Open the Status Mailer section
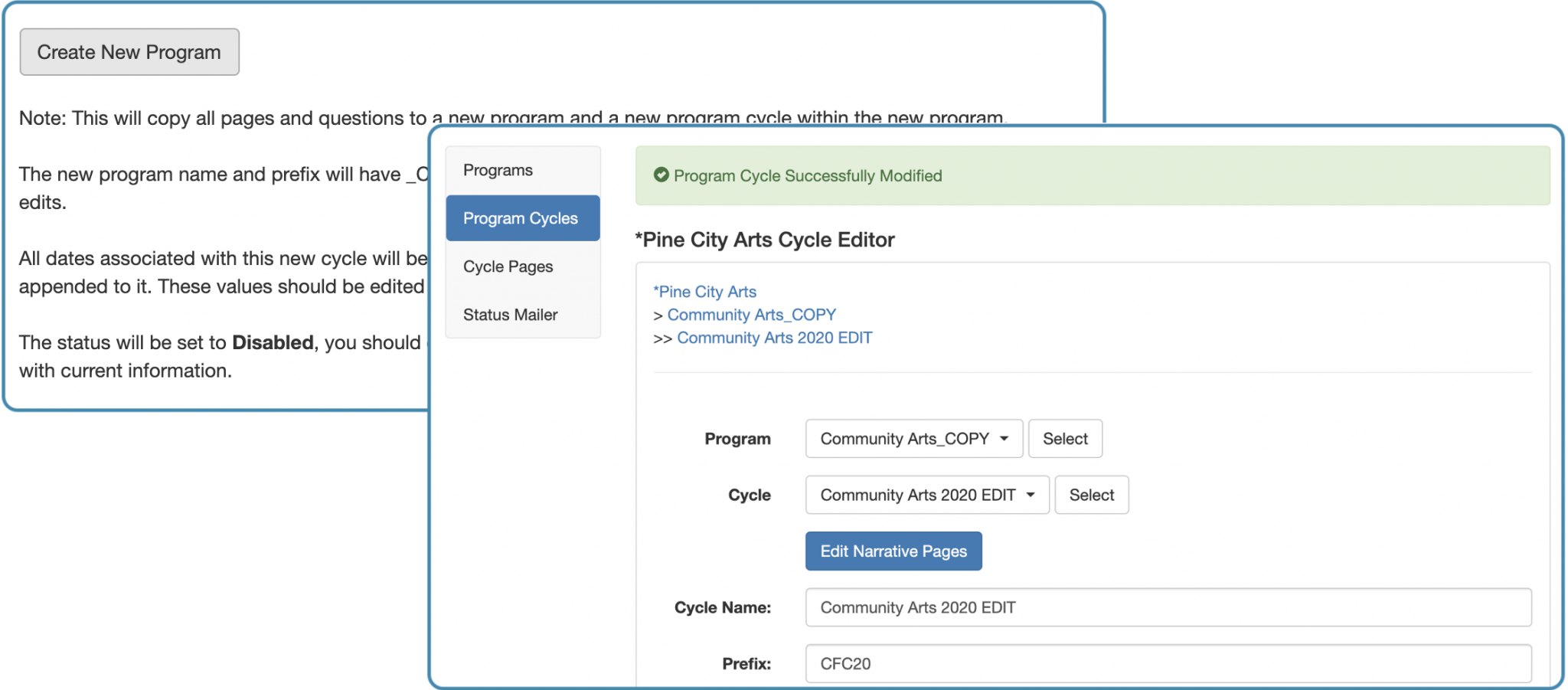The width and height of the screenshot is (1568, 690). [510, 315]
